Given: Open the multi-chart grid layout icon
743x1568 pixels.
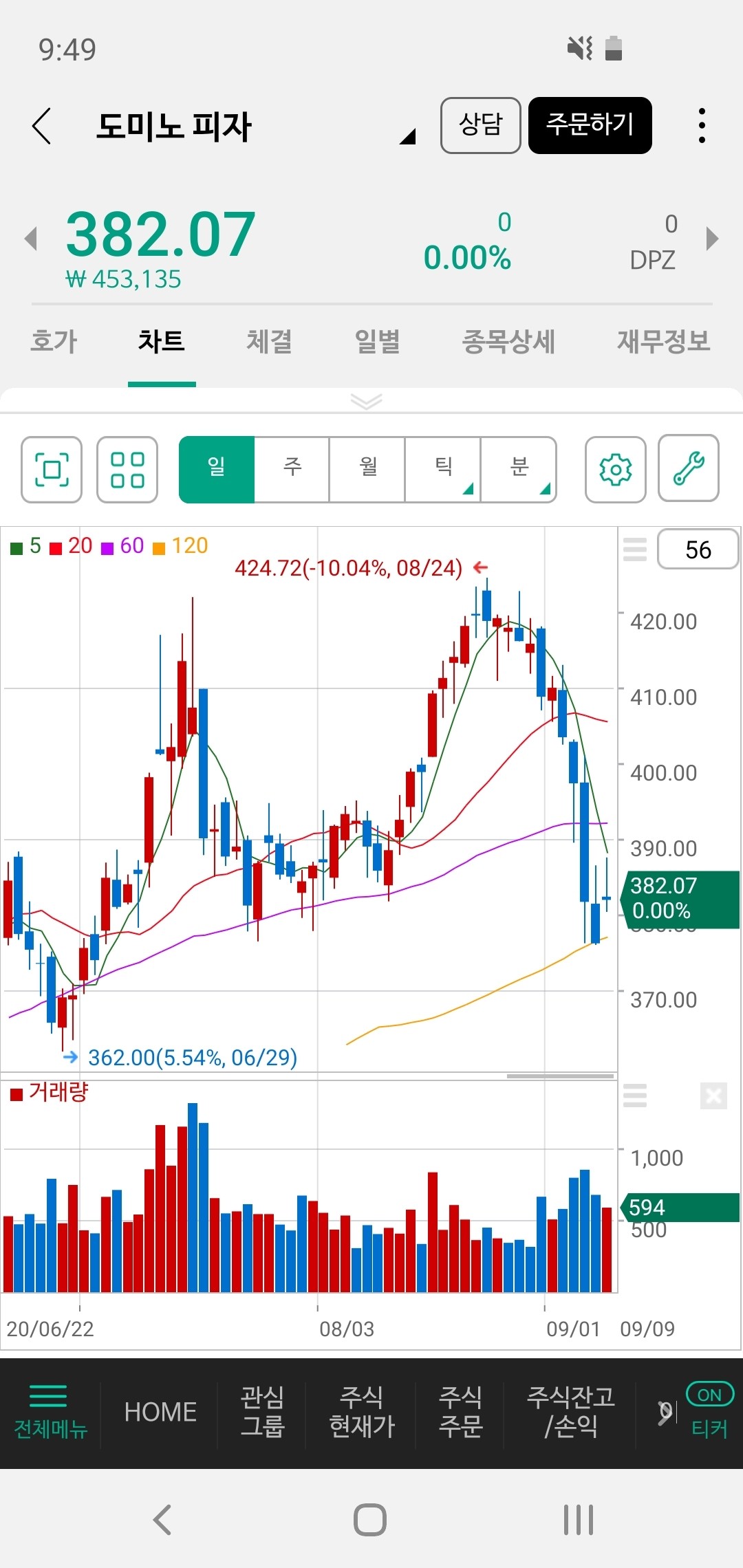Looking at the screenshot, I should pyautogui.click(x=127, y=470).
